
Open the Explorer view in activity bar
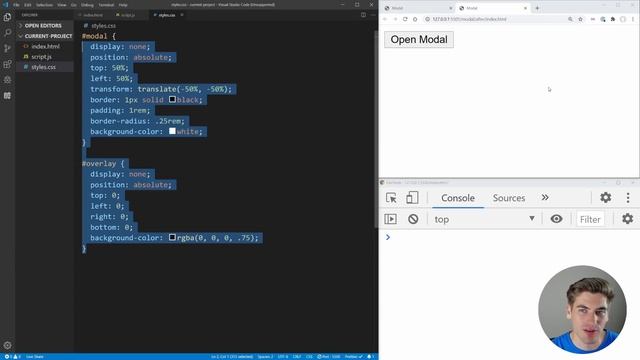coord(7,17)
